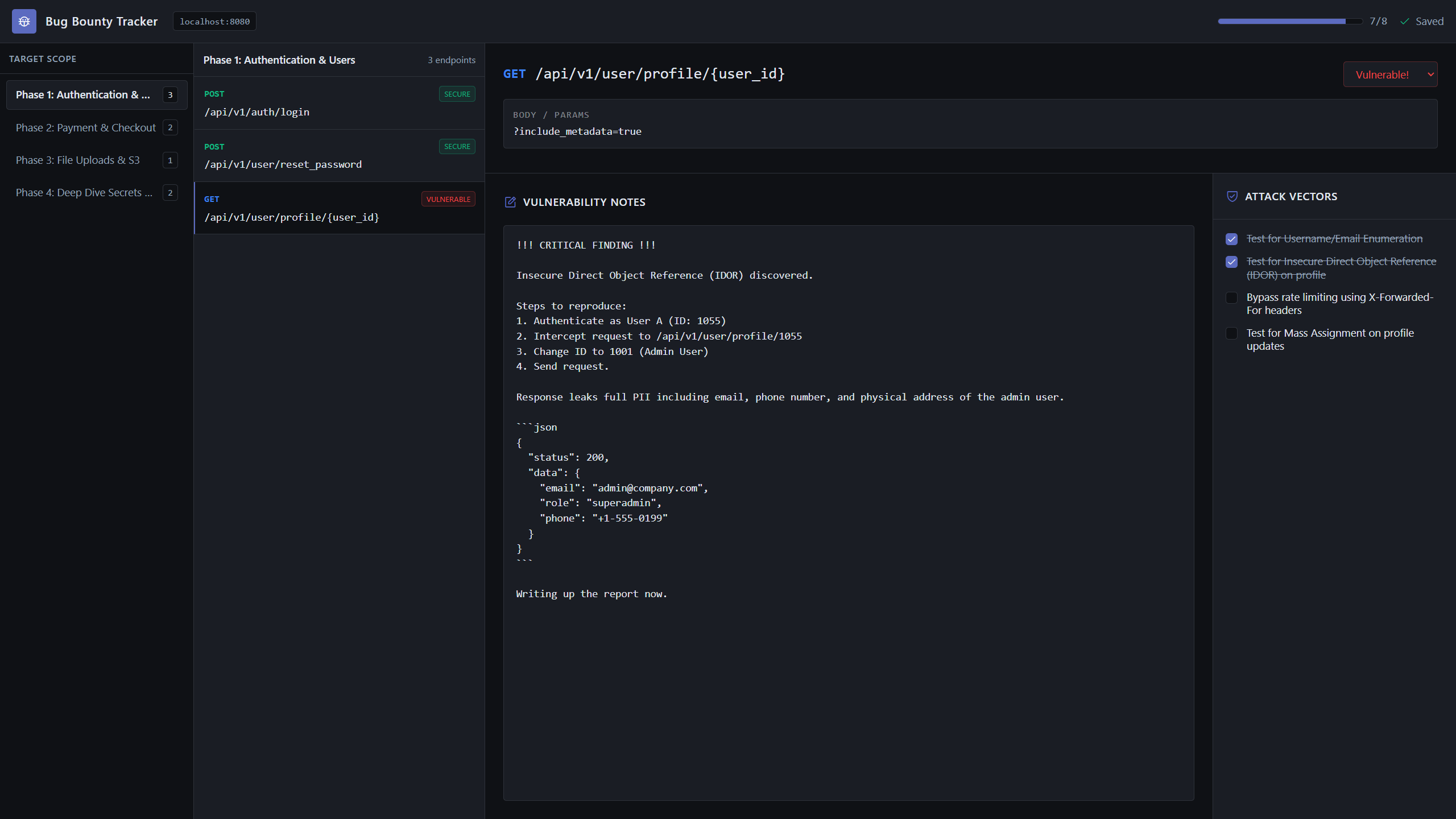Viewport: 1456px width, 819px height.
Task: Click the Vulnerability Notes edit icon
Action: tap(510, 202)
